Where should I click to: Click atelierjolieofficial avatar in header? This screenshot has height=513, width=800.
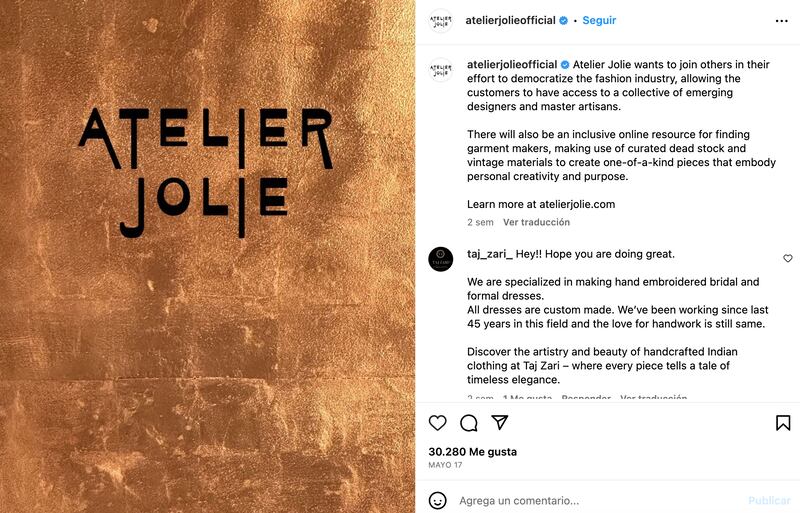pyautogui.click(x=440, y=21)
